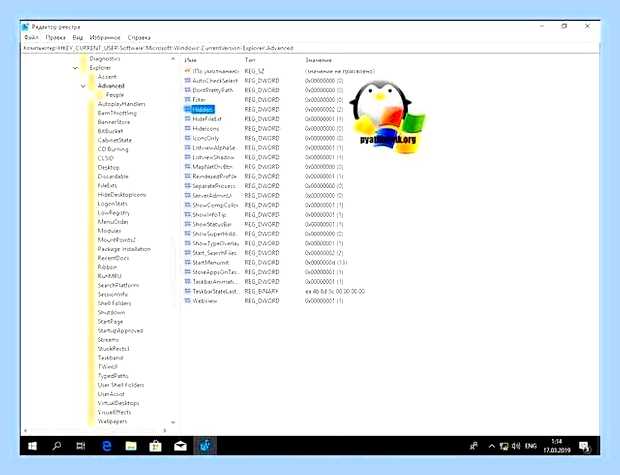
Task: Click the icon next to SeparateProcess value
Action: click(188, 186)
